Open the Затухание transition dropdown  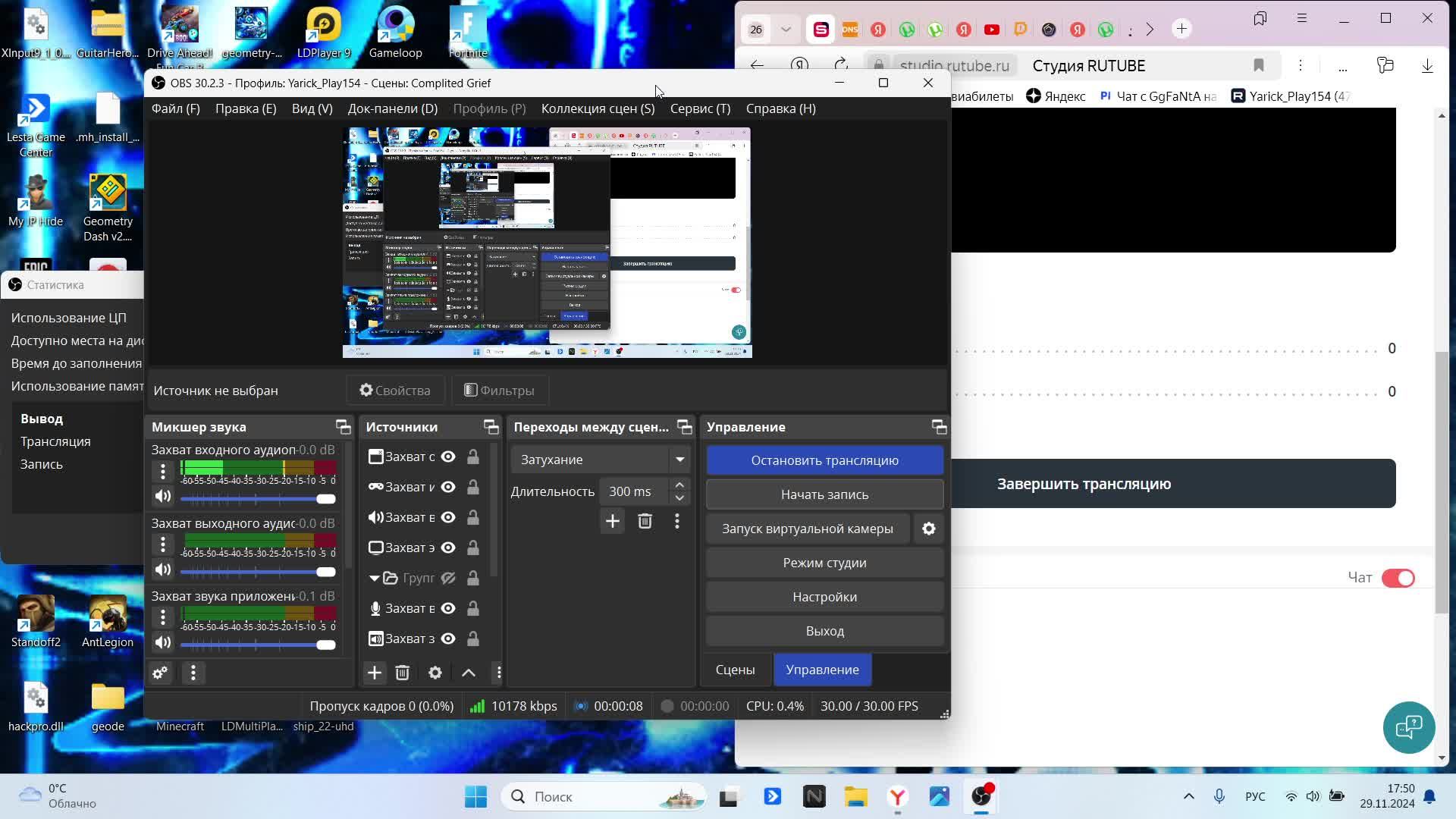(679, 460)
